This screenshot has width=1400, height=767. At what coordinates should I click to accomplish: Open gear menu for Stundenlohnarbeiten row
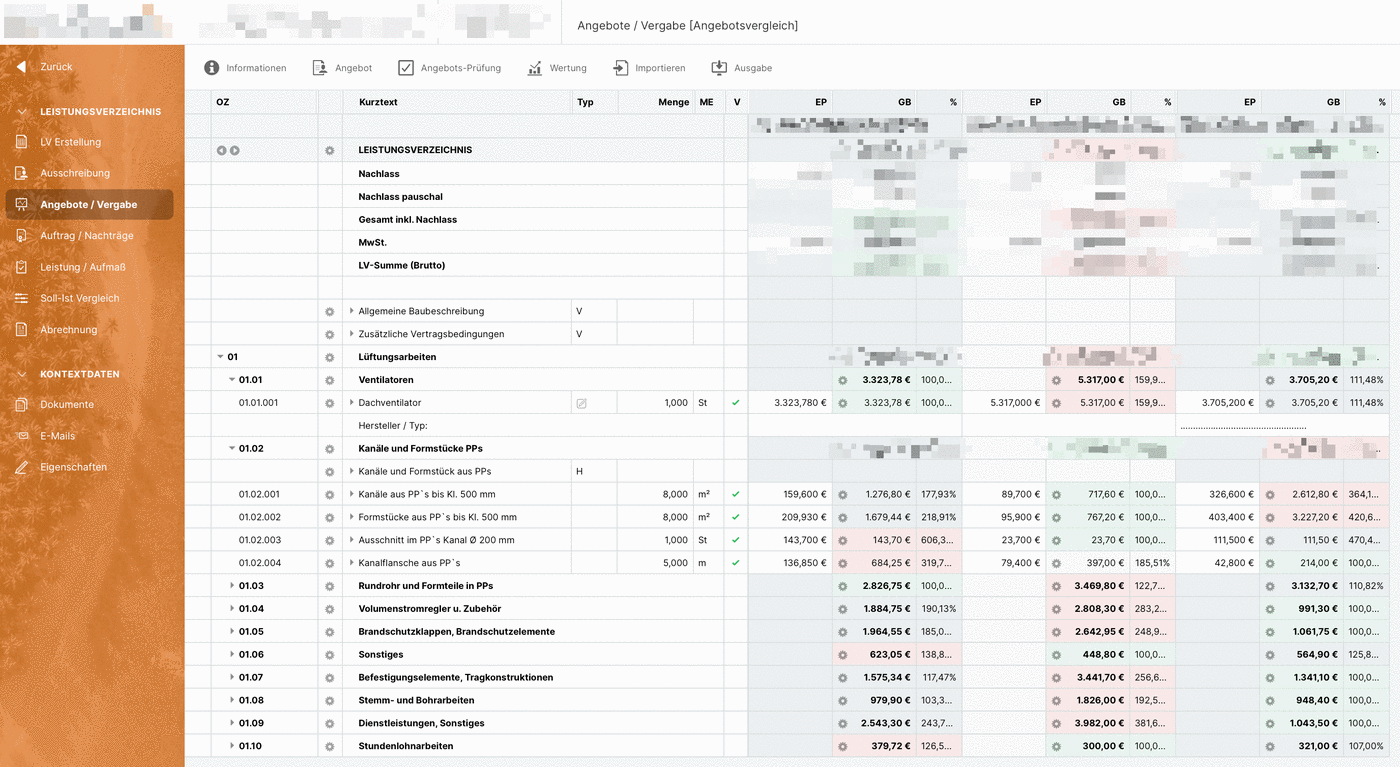(x=330, y=746)
